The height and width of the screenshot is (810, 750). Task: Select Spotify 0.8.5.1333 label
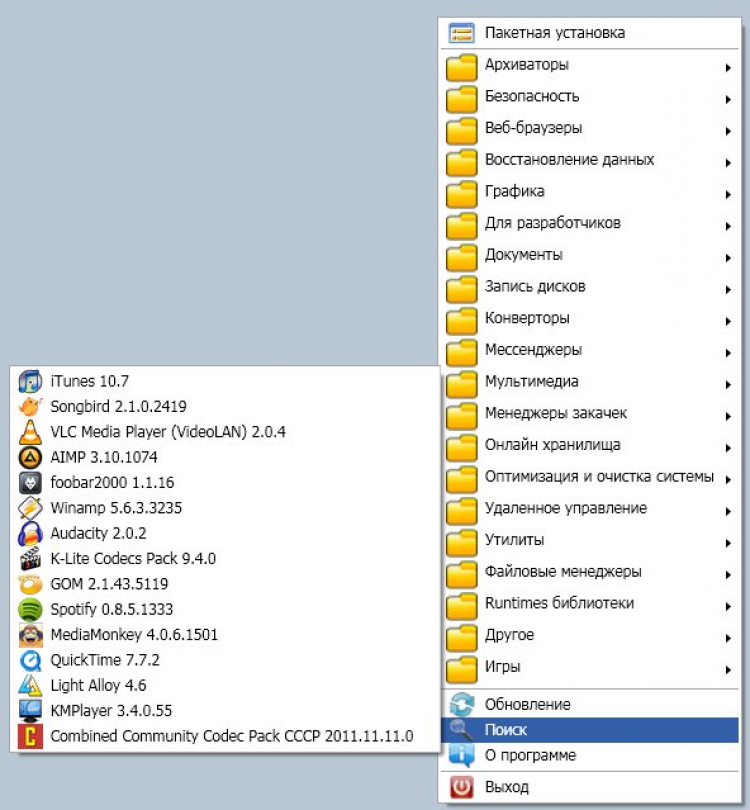click(x=112, y=609)
